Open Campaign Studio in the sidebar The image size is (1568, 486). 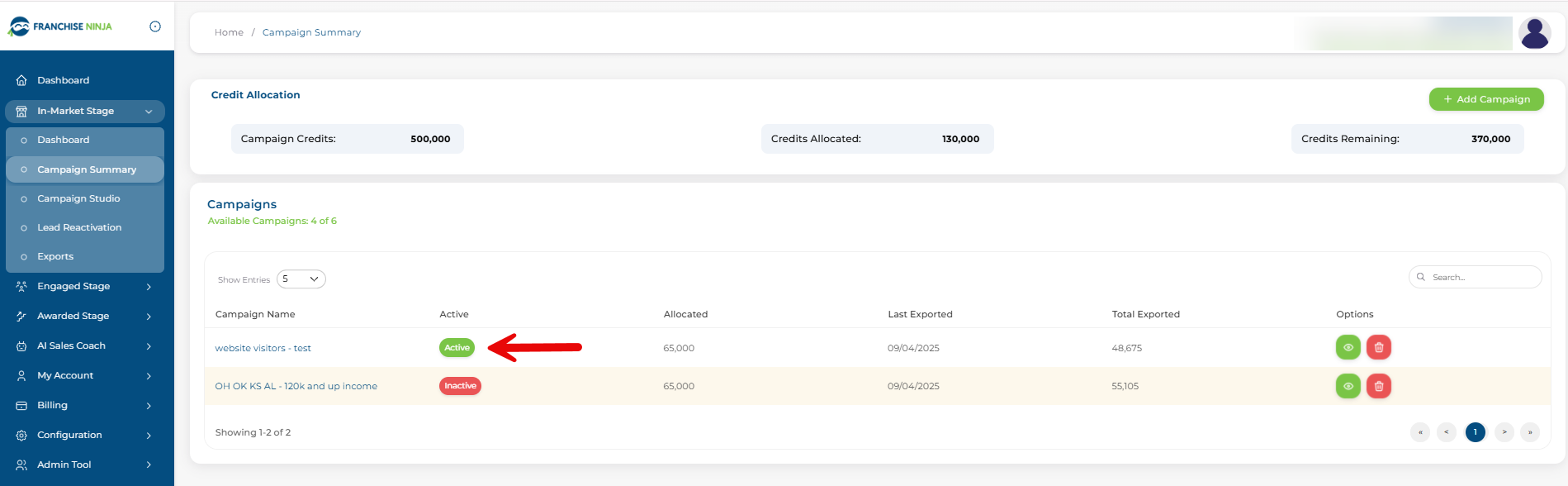(78, 199)
